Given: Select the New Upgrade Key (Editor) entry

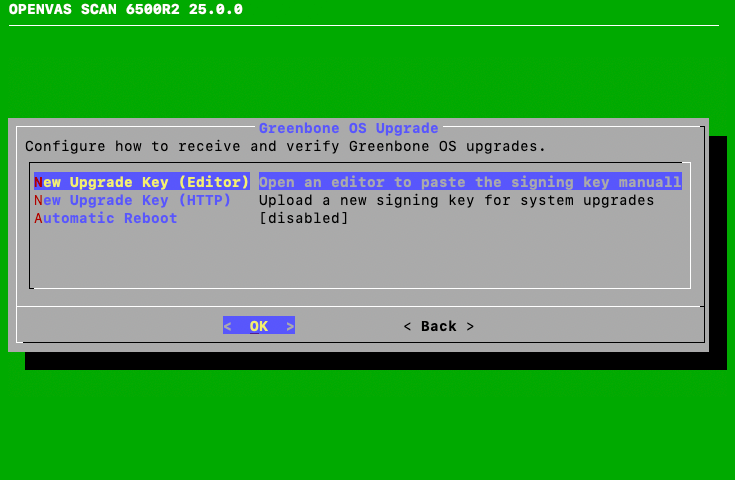Looking at the screenshot, I should 142,182.
